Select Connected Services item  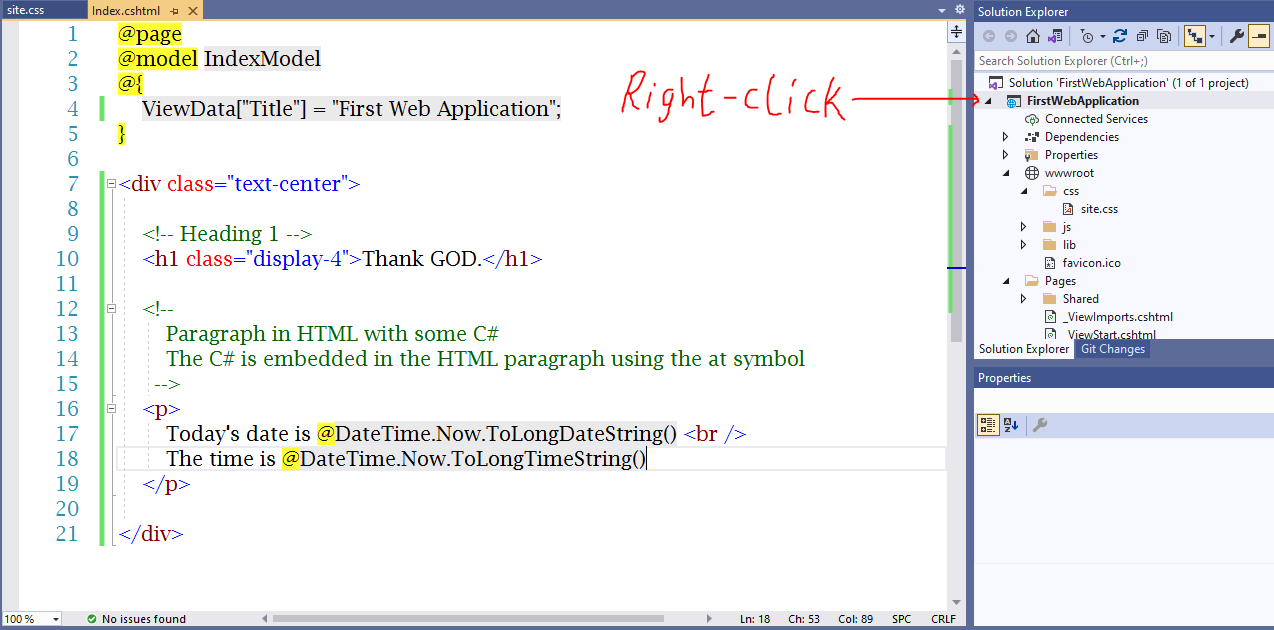point(1096,119)
